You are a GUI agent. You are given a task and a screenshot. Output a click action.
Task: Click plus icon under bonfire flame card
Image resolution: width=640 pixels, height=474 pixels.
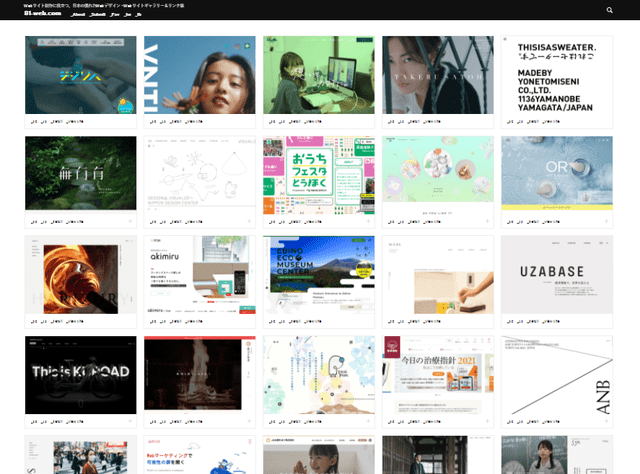249,421
